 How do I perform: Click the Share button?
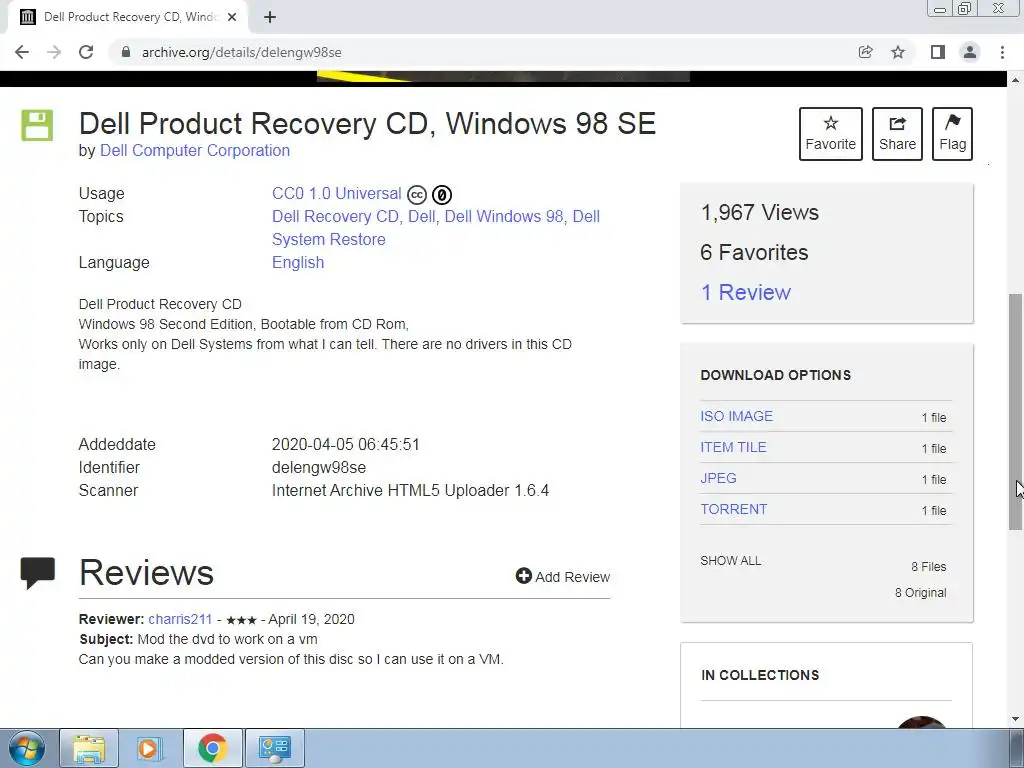897,134
